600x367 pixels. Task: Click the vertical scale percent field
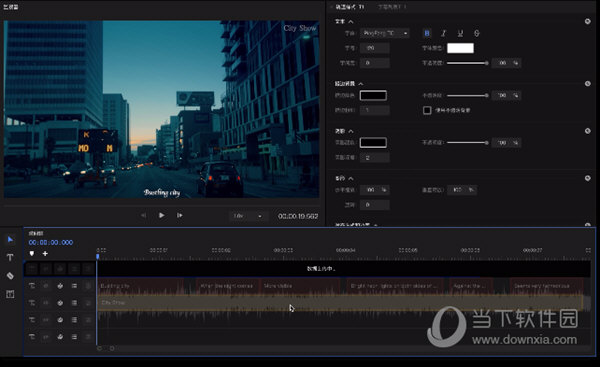click(x=462, y=190)
